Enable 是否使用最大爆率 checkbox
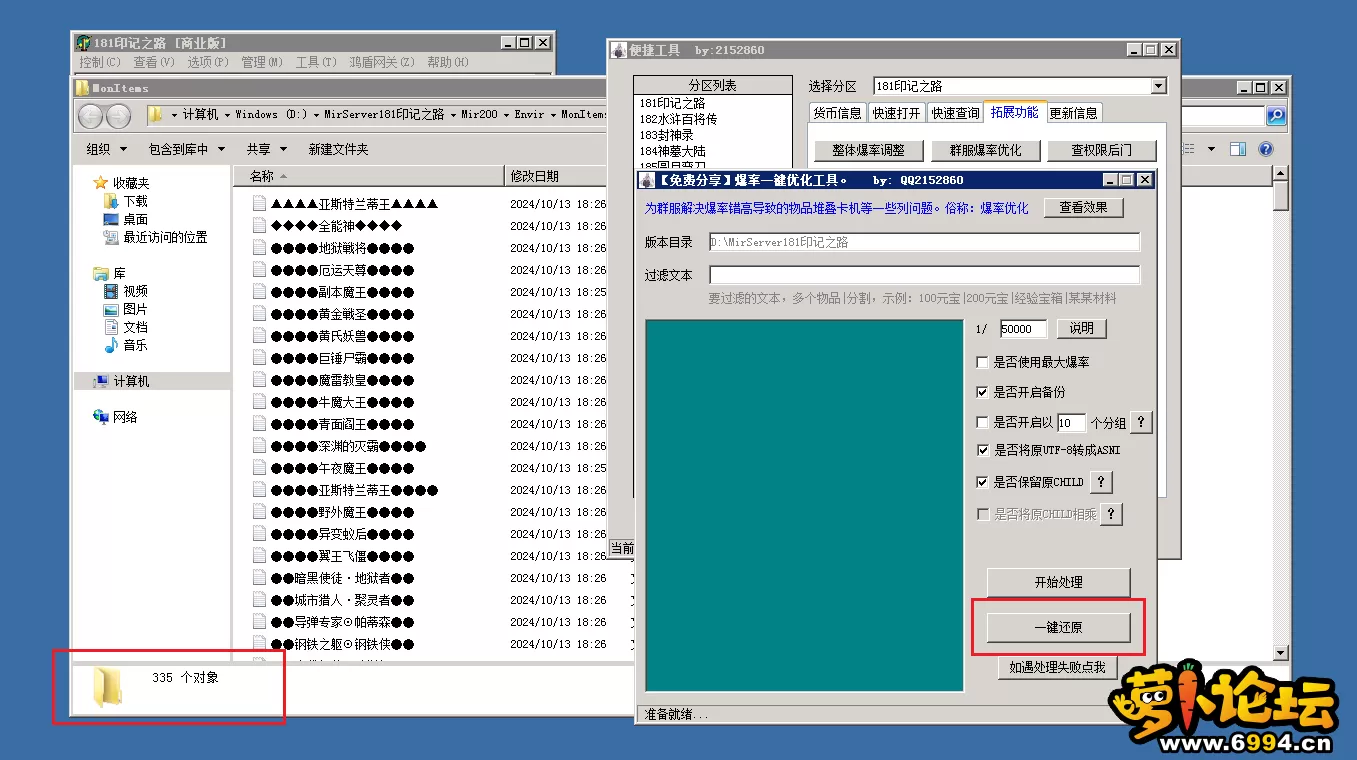This screenshot has width=1357, height=760. coord(982,362)
